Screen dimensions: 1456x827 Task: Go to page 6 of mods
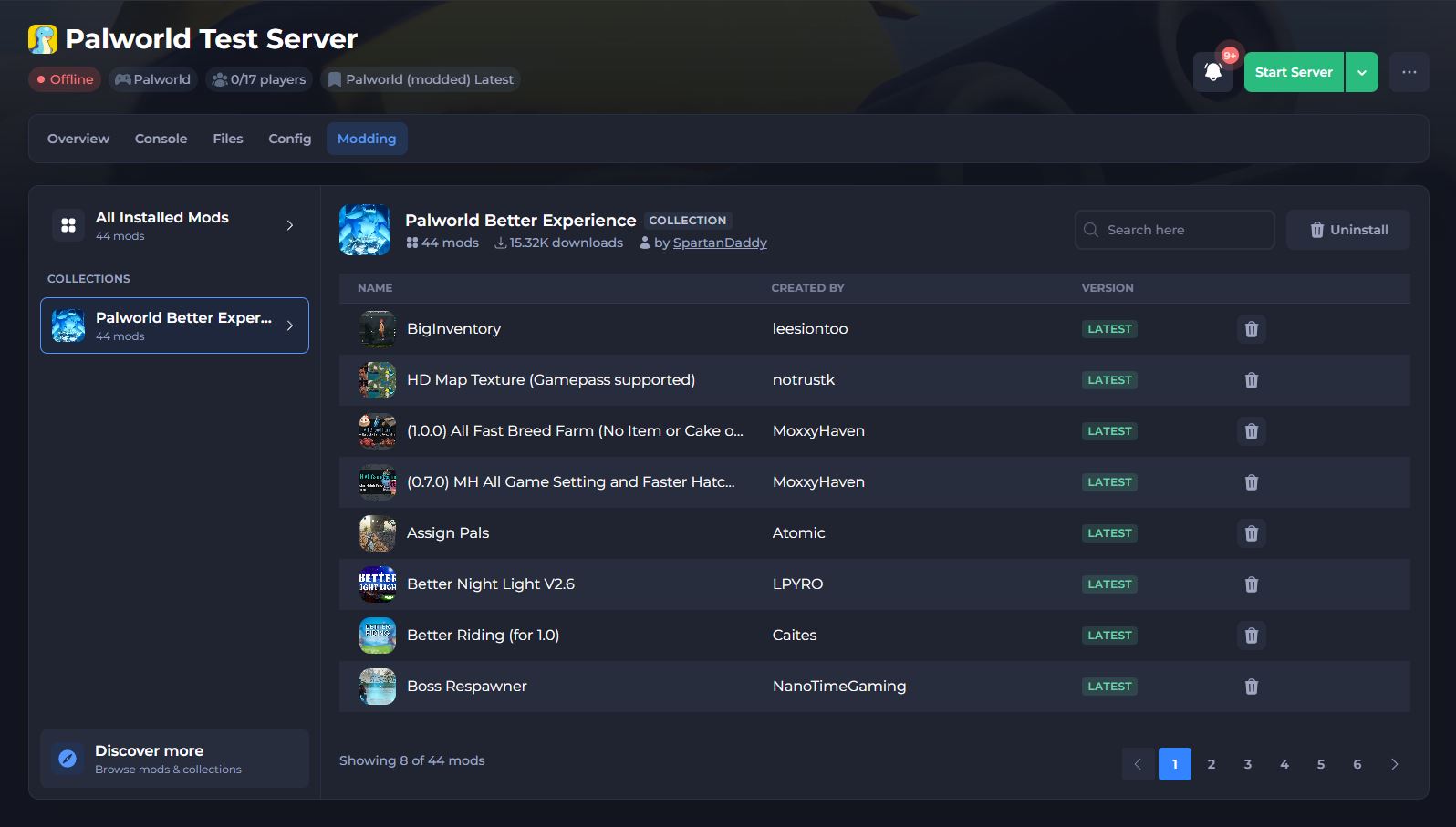[x=1357, y=764]
